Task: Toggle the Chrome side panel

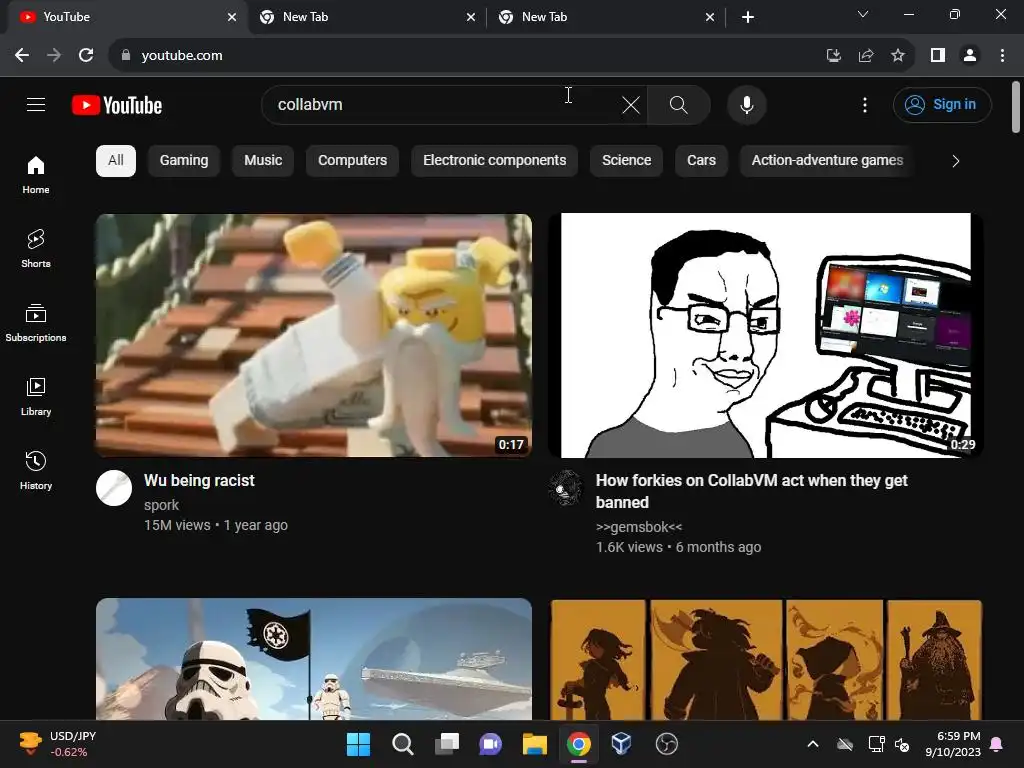Action: (938, 56)
